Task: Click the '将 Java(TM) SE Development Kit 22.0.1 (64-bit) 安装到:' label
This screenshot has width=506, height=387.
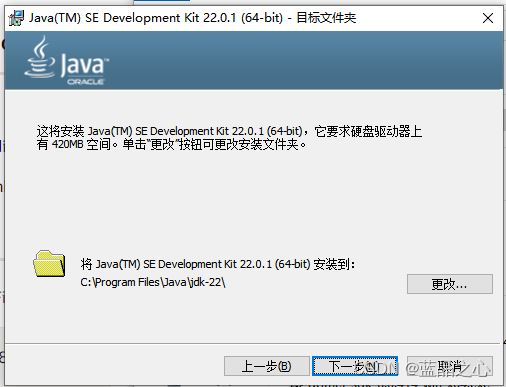Action: (218, 264)
